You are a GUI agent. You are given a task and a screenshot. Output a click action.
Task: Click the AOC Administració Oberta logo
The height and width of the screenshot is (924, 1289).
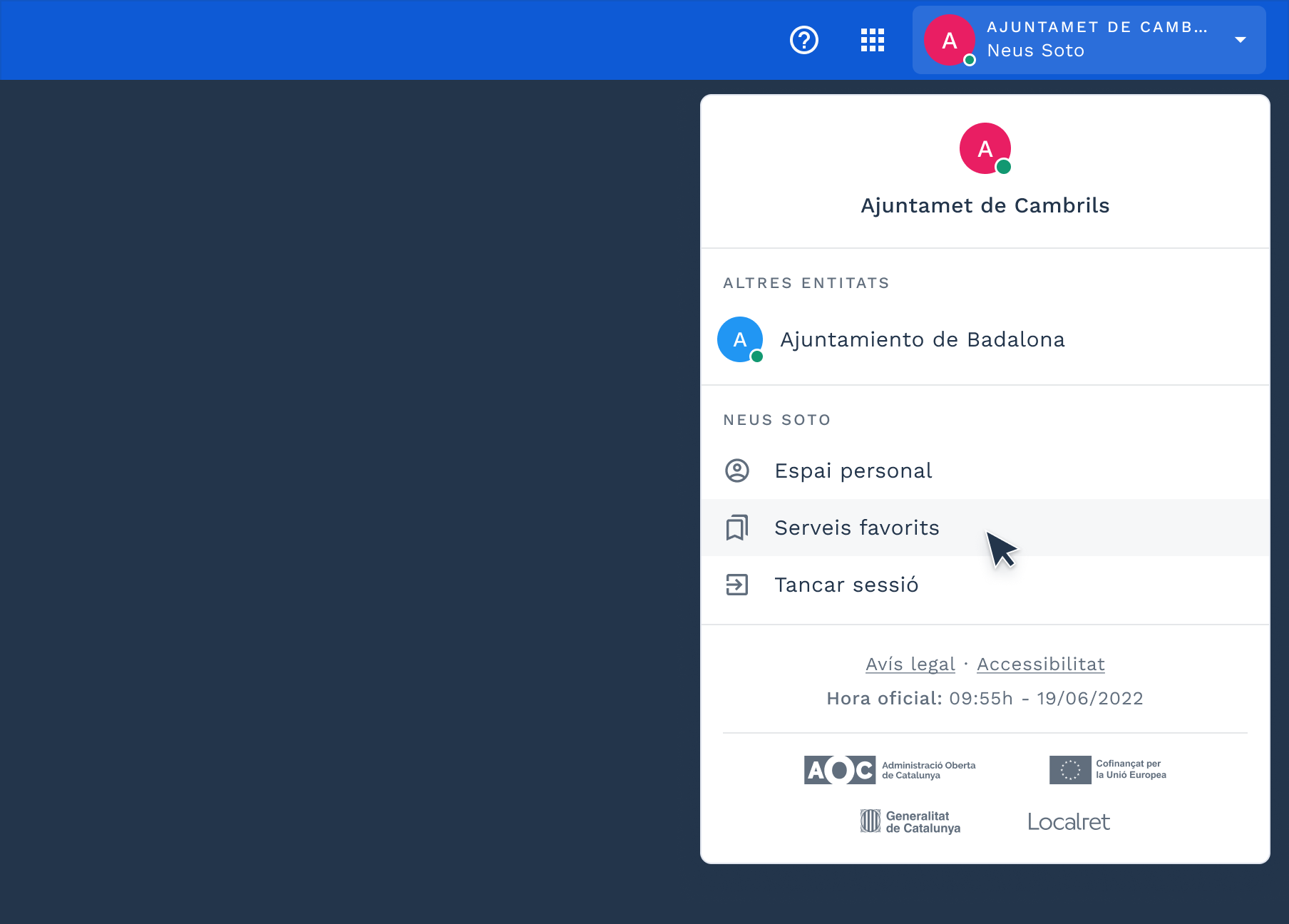(889, 770)
